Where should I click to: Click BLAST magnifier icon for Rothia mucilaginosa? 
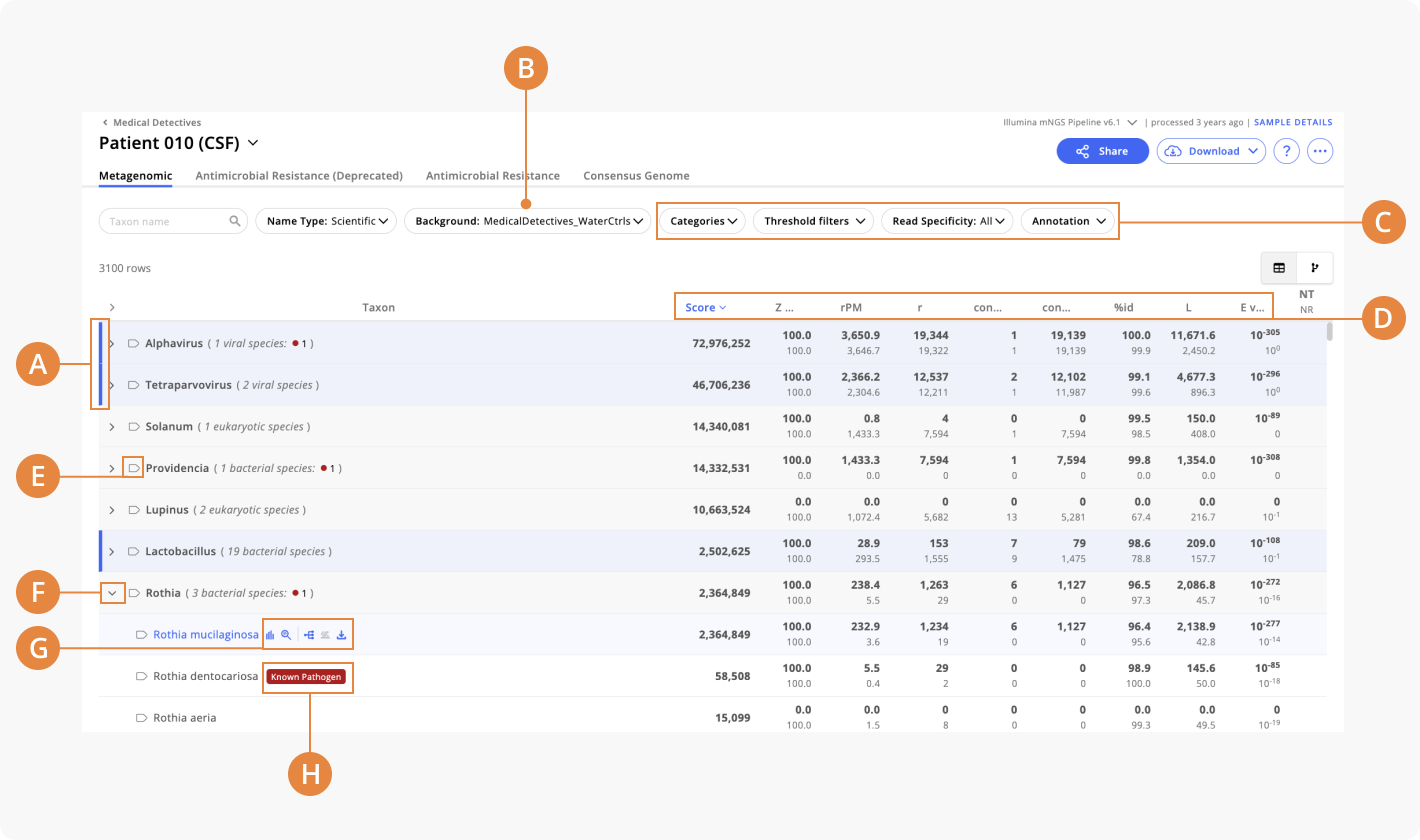coord(286,635)
